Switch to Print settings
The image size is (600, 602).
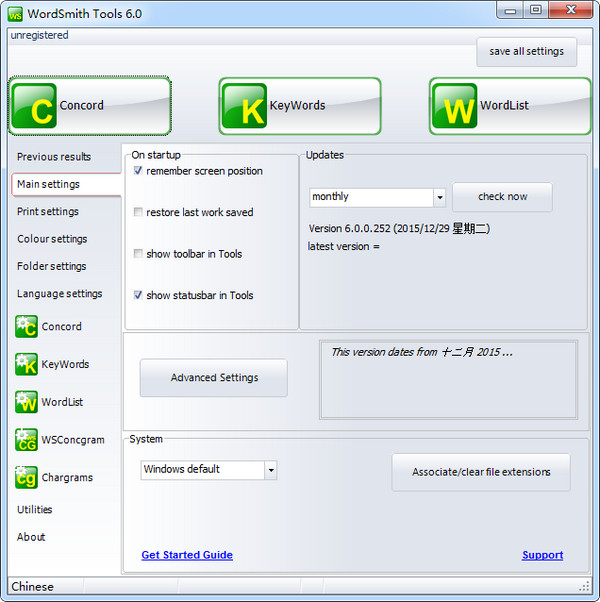click(x=48, y=212)
